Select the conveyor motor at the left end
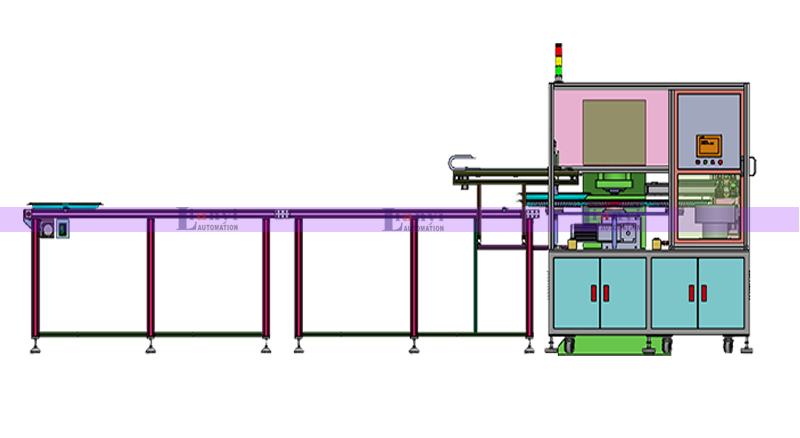 (46, 230)
